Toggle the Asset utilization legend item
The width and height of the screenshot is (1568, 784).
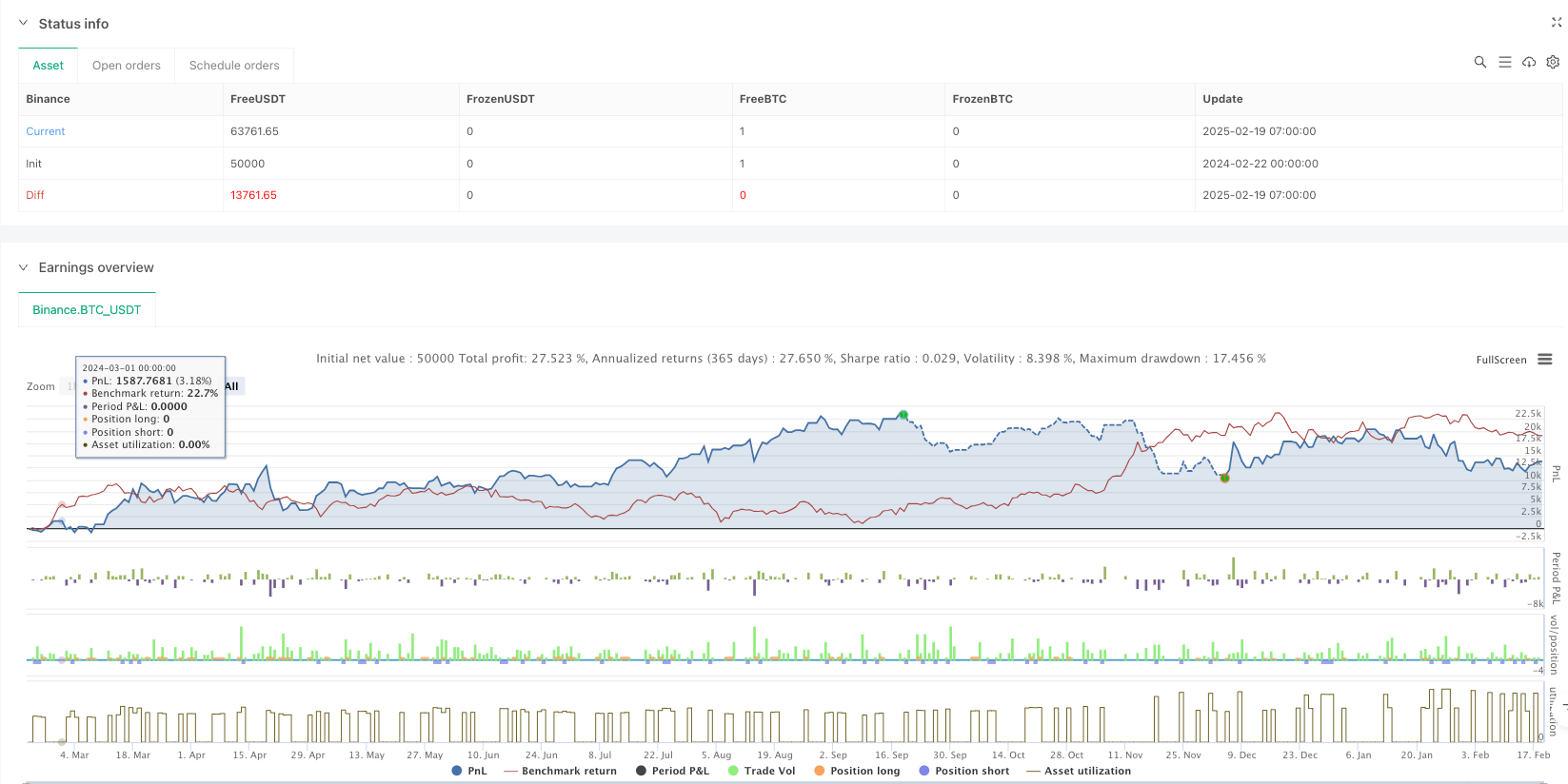pos(1078,771)
